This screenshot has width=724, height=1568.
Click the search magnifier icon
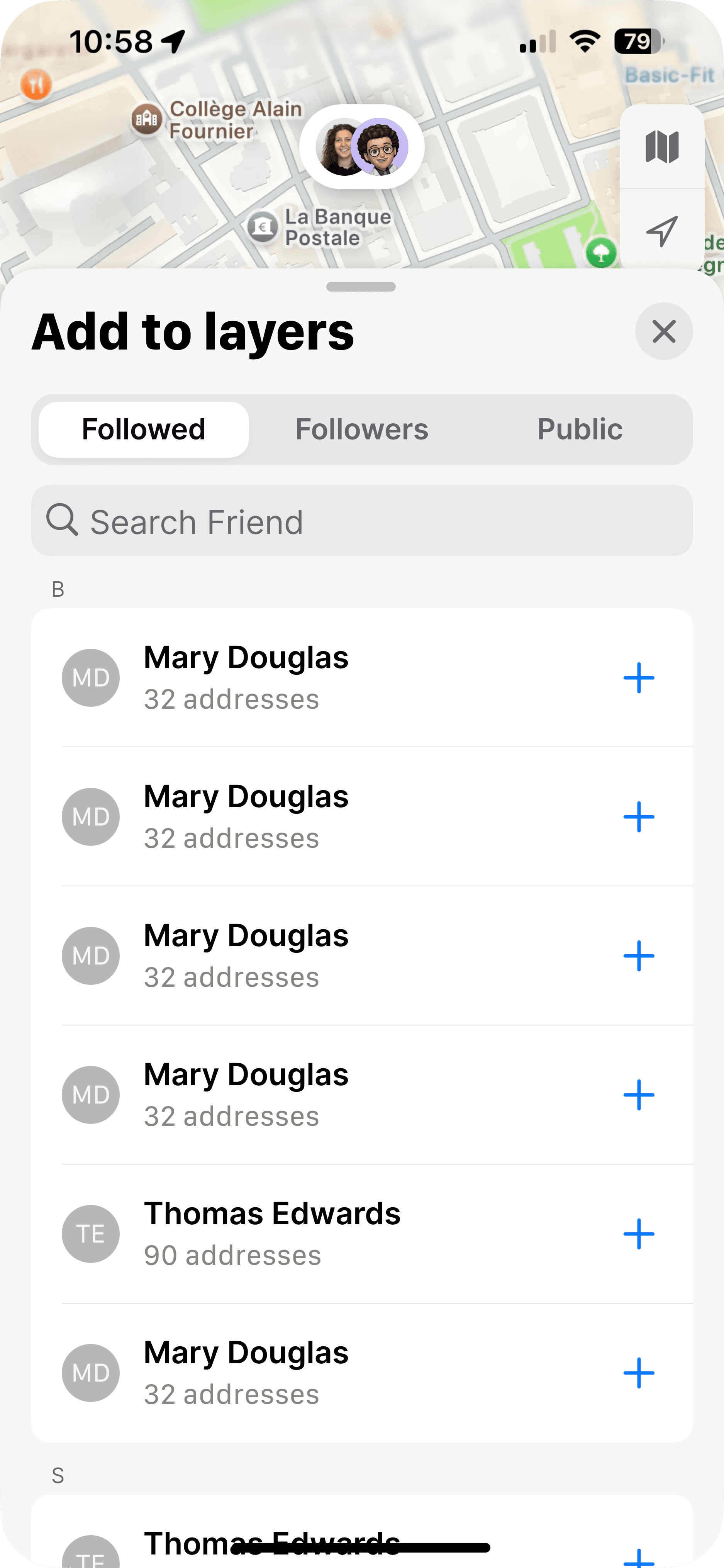62,521
